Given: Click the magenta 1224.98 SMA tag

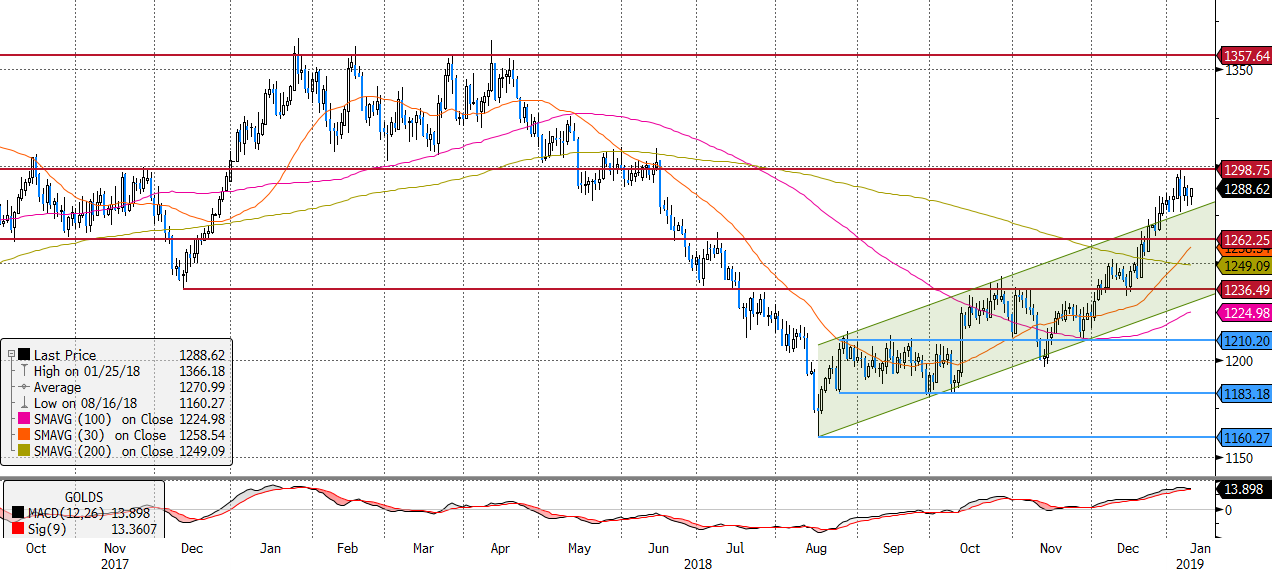Looking at the screenshot, I should 1243,313.
